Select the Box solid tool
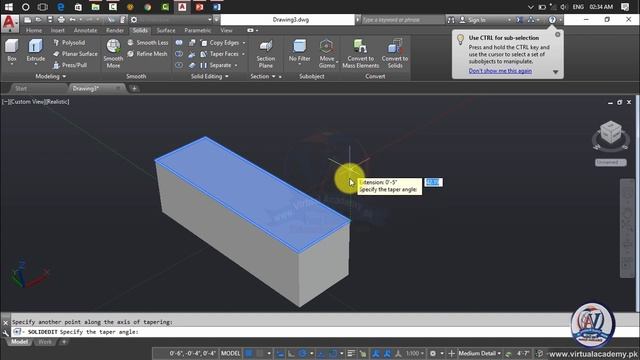 (12, 51)
